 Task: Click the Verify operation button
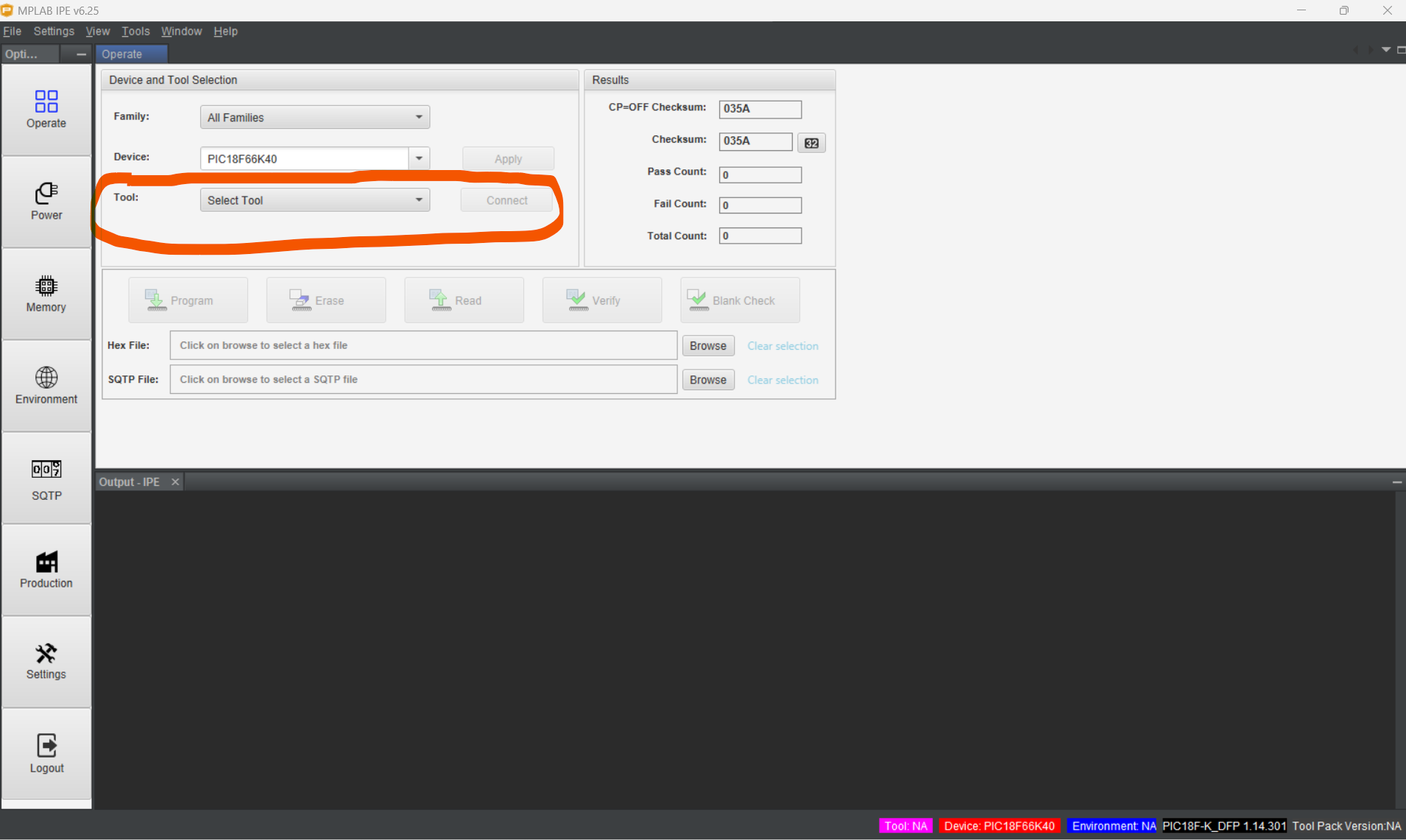(601, 300)
